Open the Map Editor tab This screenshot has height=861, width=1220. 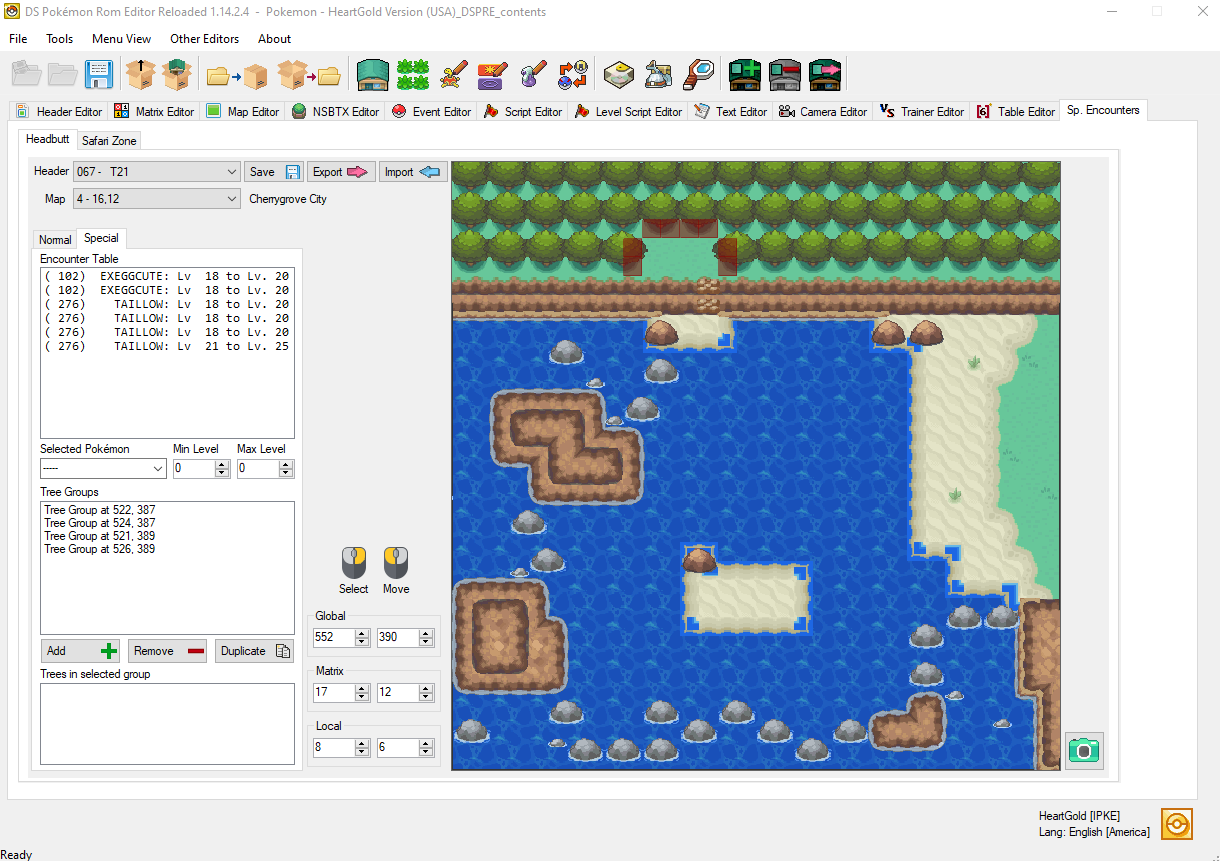tap(242, 111)
